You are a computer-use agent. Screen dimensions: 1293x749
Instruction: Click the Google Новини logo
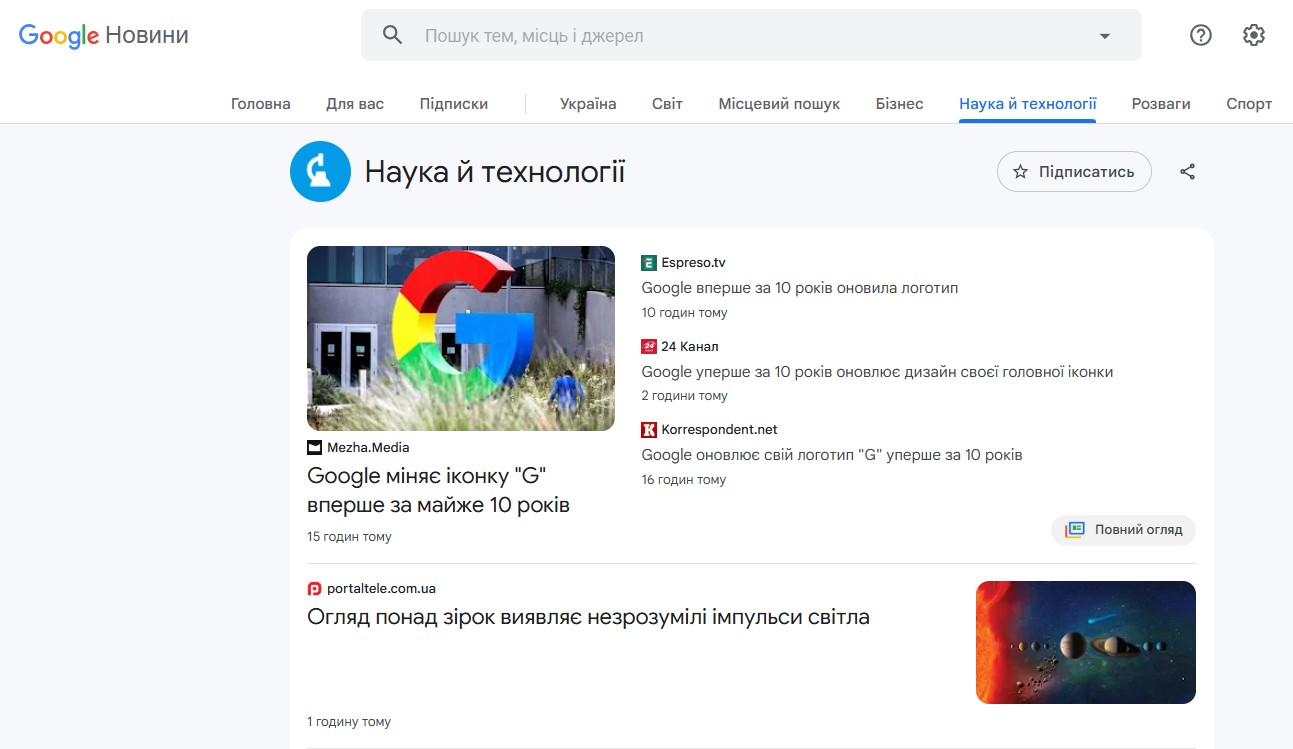[104, 36]
